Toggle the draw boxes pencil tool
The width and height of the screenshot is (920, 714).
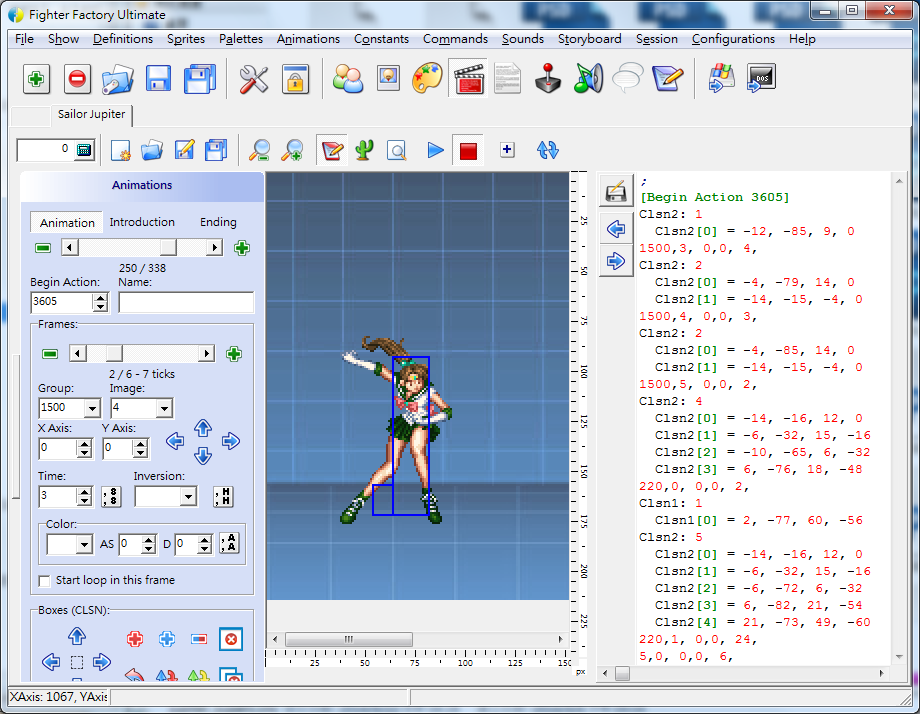pyautogui.click(x=332, y=150)
